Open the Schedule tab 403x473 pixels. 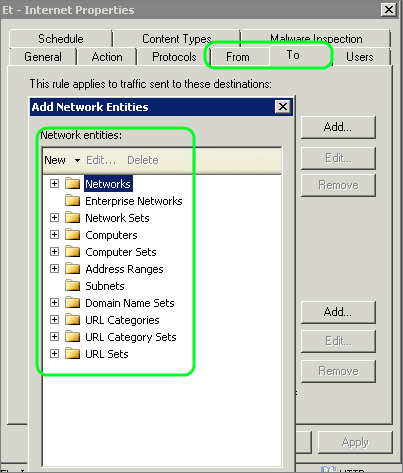[x=61, y=39]
